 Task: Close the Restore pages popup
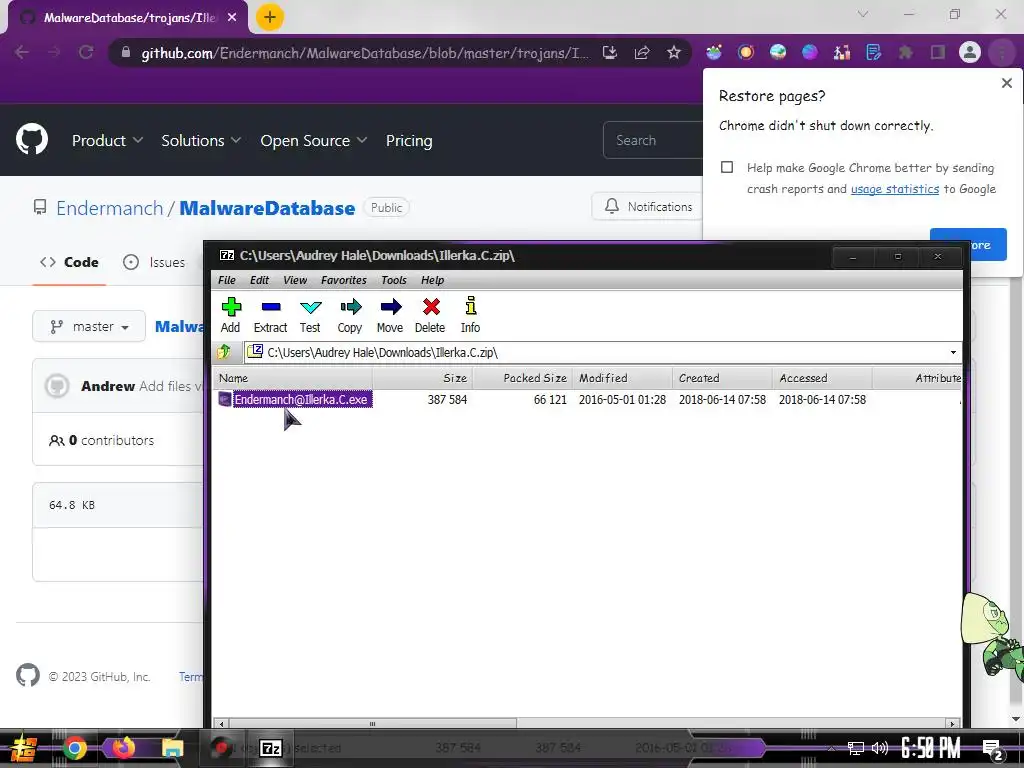pos(1006,83)
